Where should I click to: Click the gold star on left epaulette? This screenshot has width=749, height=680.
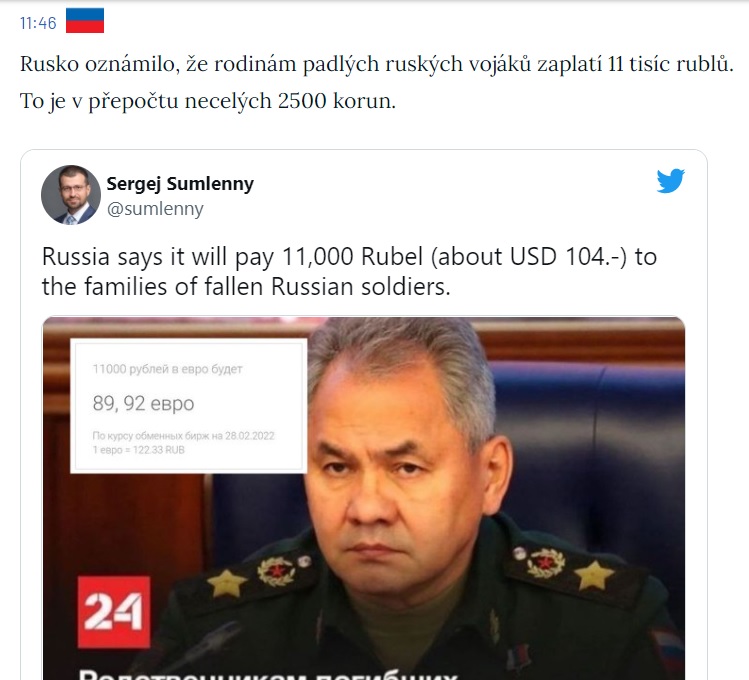click(x=226, y=583)
